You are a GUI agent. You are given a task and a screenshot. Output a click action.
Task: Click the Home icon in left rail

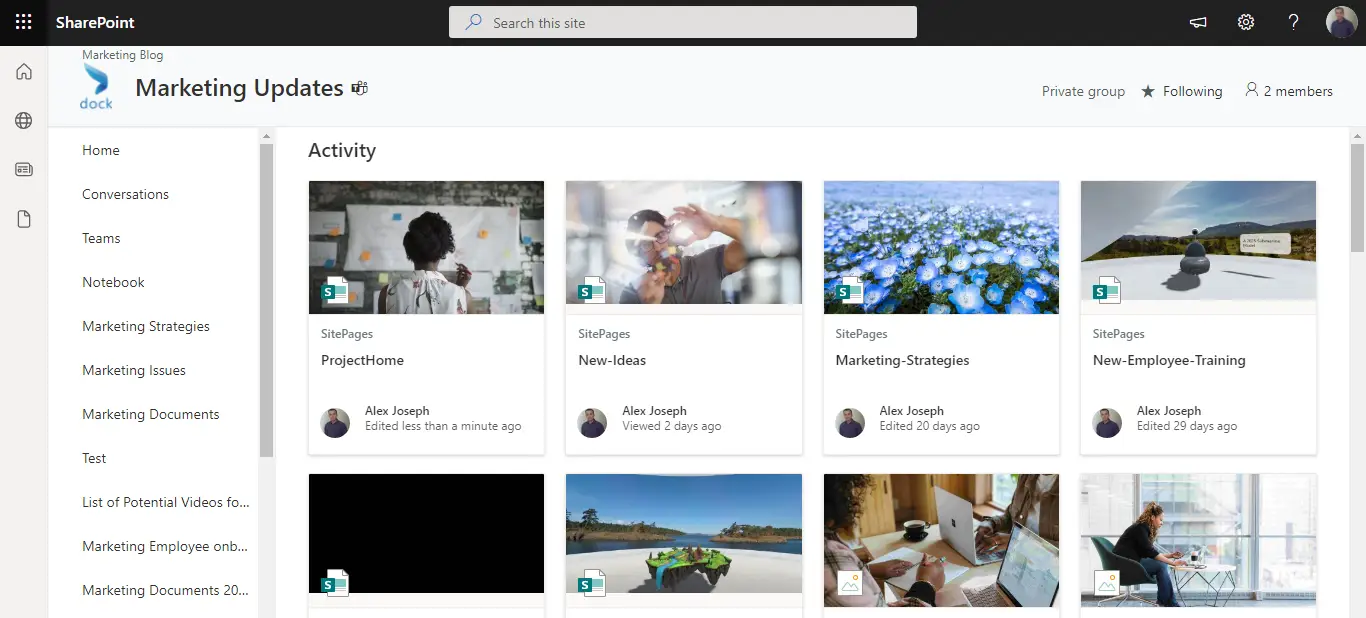pyautogui.click(x=24, y=72)
